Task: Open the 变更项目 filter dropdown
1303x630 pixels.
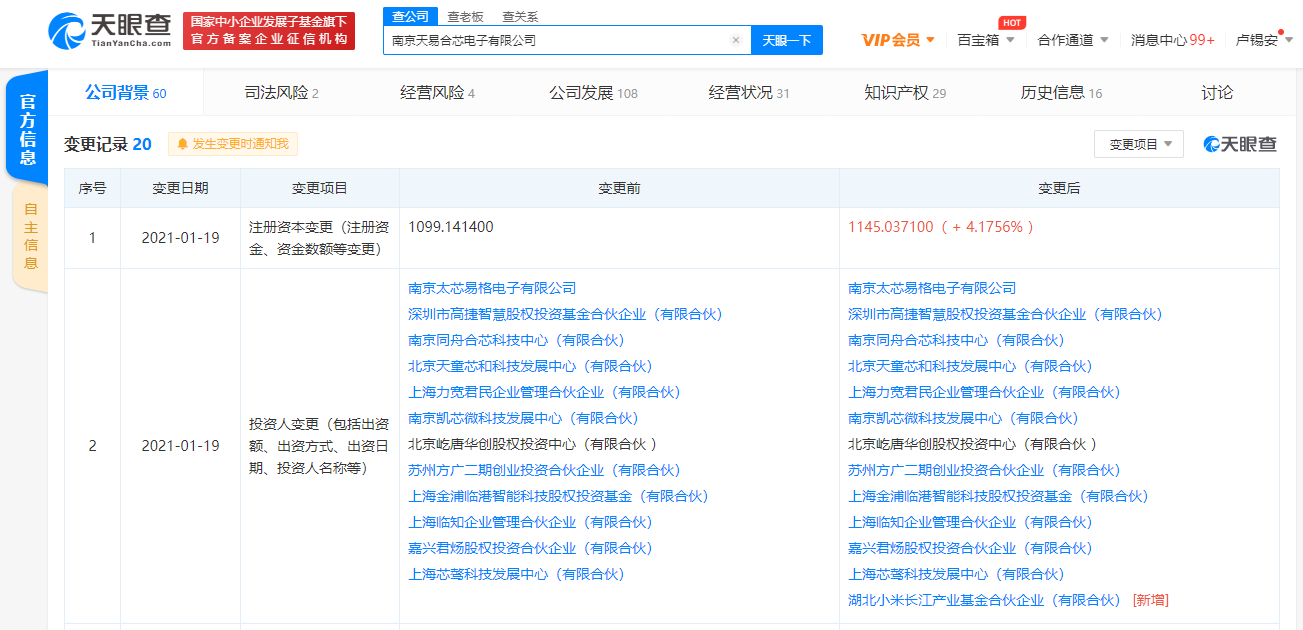Action: tap(1138, 144)
